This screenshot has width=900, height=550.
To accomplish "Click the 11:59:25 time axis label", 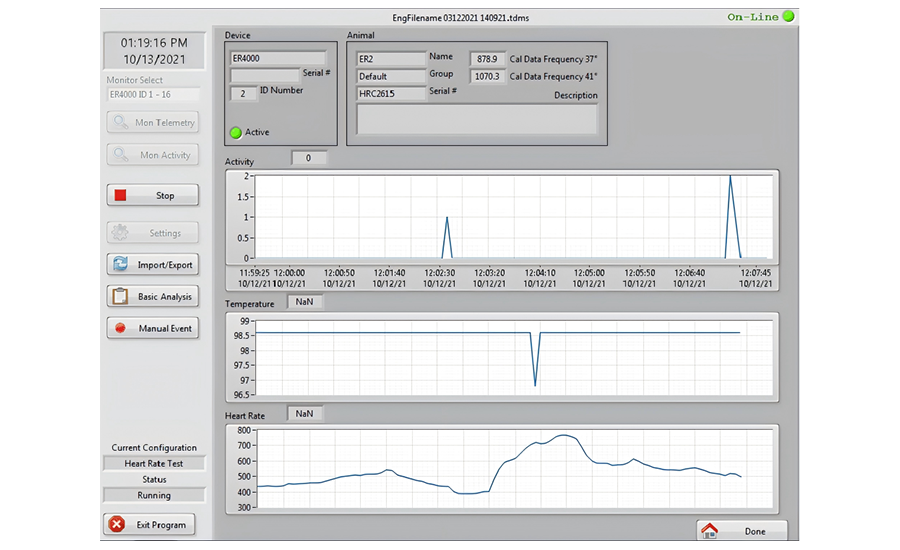I will 254,273.
